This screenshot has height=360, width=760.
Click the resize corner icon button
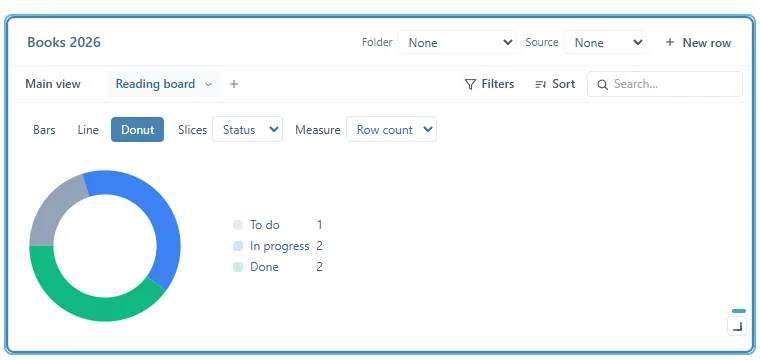tap(737, 326)
